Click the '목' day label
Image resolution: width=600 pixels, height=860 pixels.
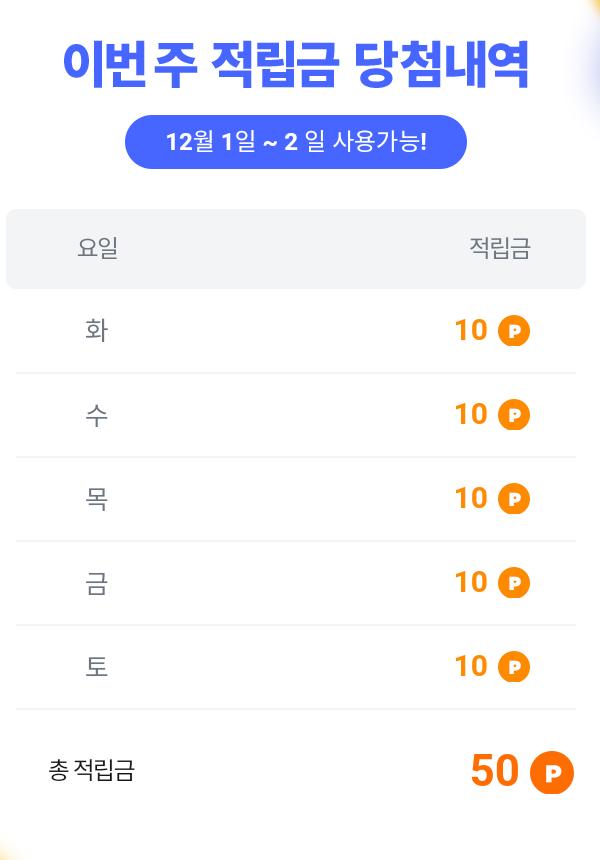pos(97,498)
